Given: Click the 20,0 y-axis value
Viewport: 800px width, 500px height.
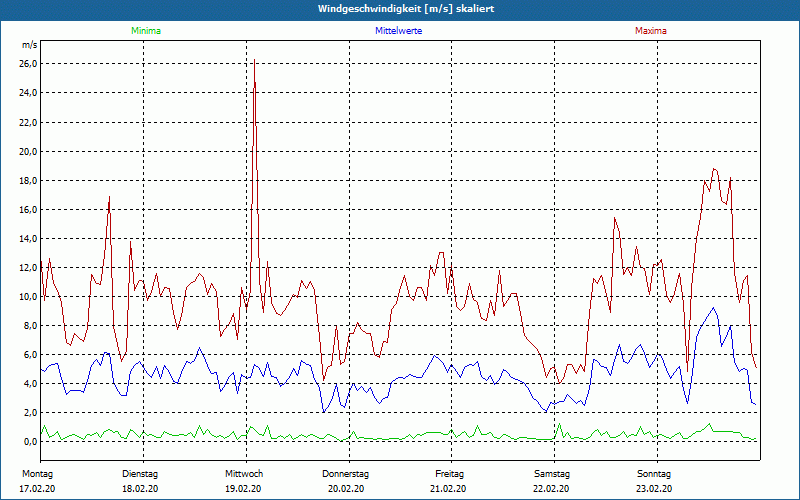Looking at the screenshot, I should coord(29,152).
